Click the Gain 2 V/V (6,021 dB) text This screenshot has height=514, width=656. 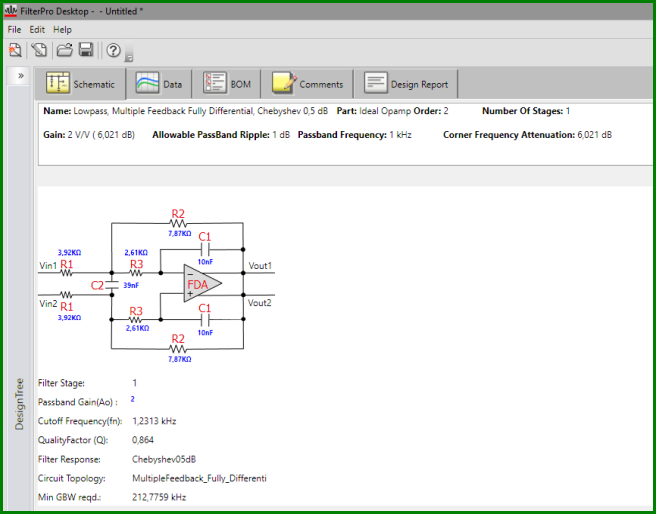[x=89, y=135]
